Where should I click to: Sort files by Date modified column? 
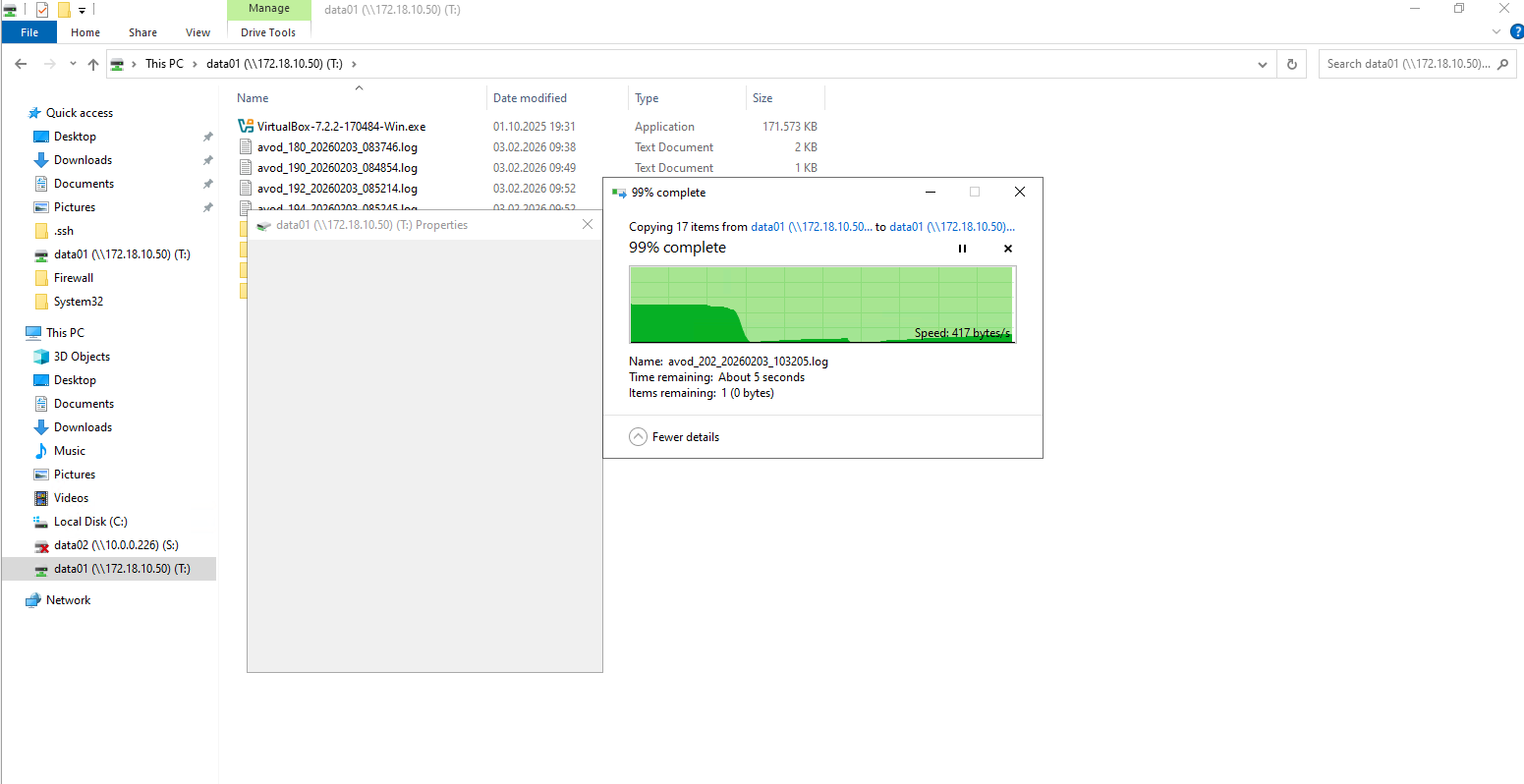coord(531,98)
